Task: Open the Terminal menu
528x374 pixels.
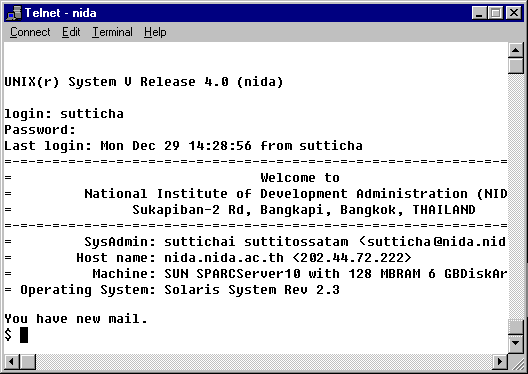Action: (x=112, y=32)
